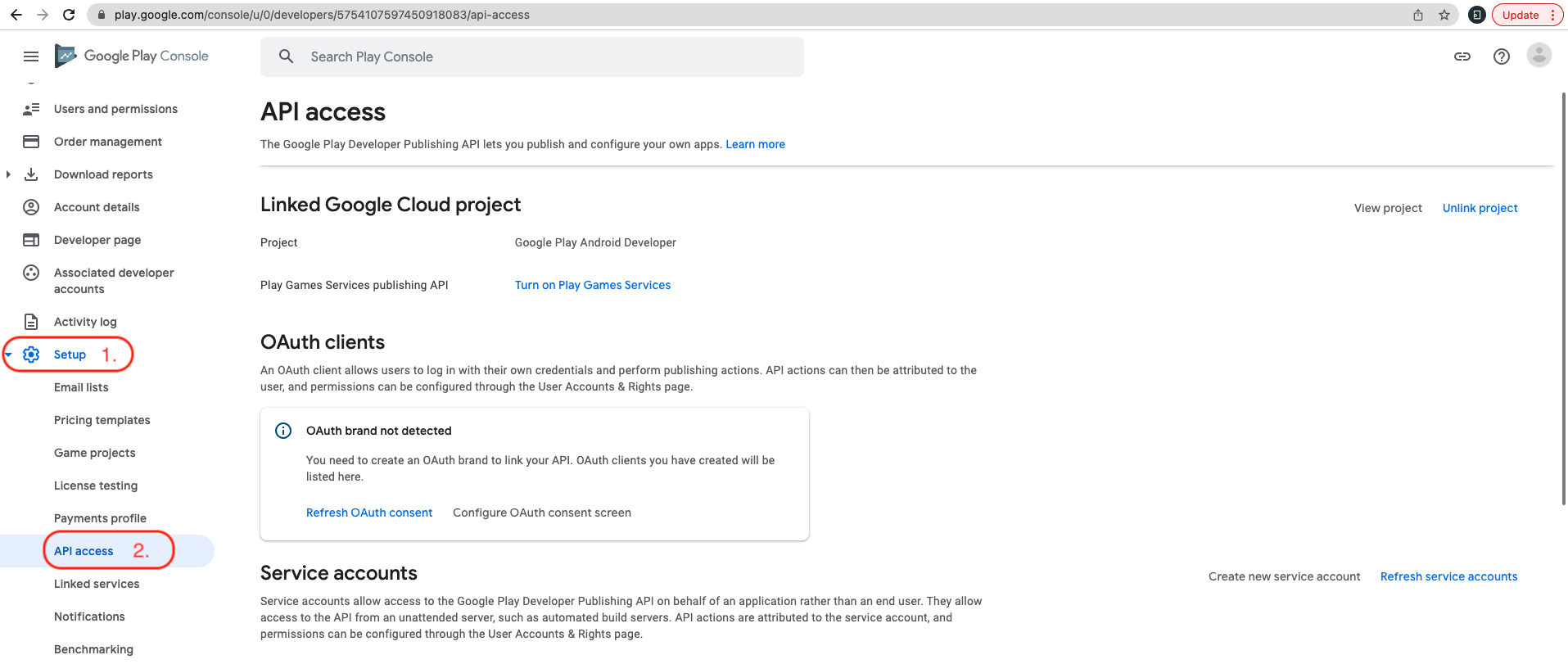
Task: Open Pricing templates
Action: (102, 420)
